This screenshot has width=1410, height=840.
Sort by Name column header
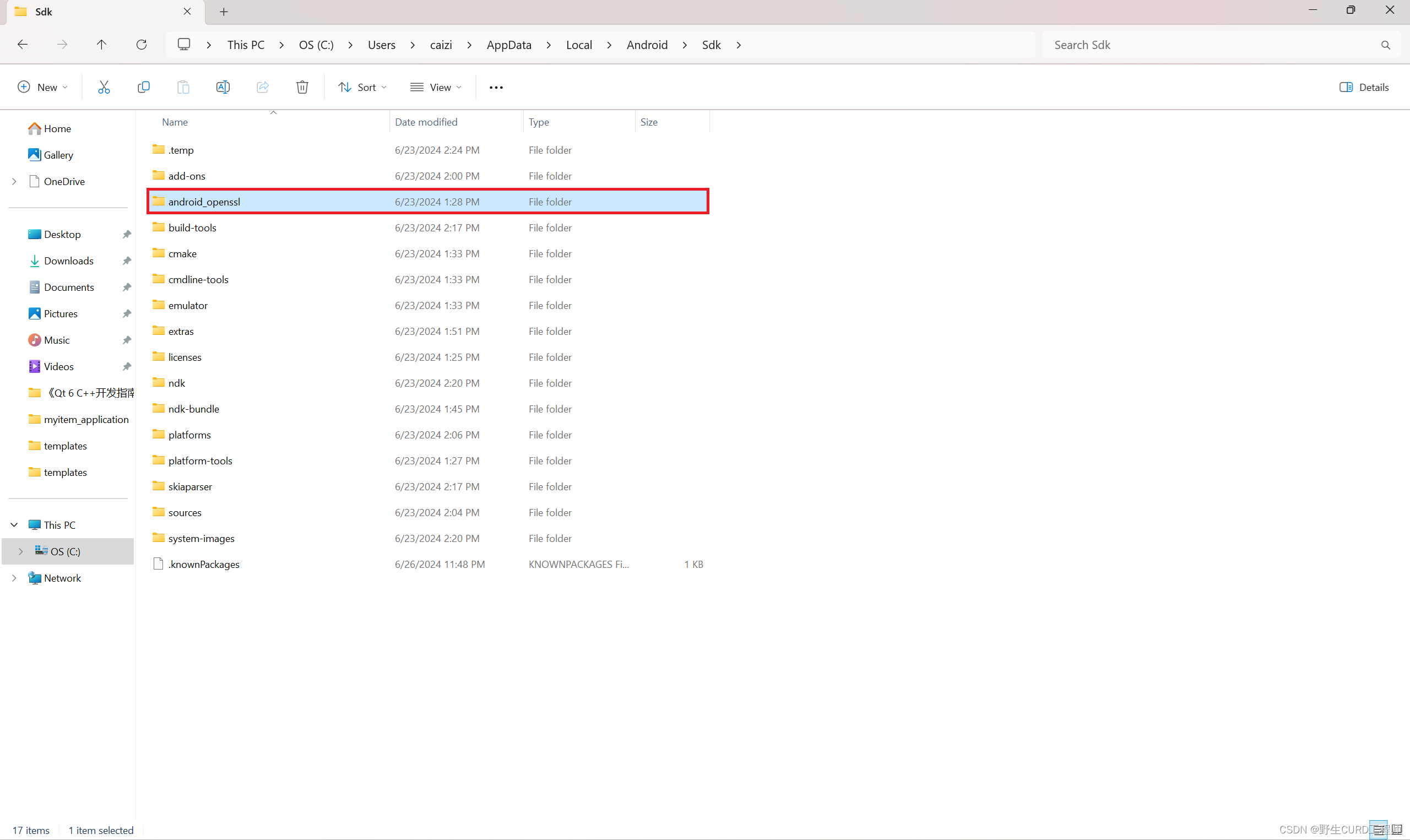point(269,122)
